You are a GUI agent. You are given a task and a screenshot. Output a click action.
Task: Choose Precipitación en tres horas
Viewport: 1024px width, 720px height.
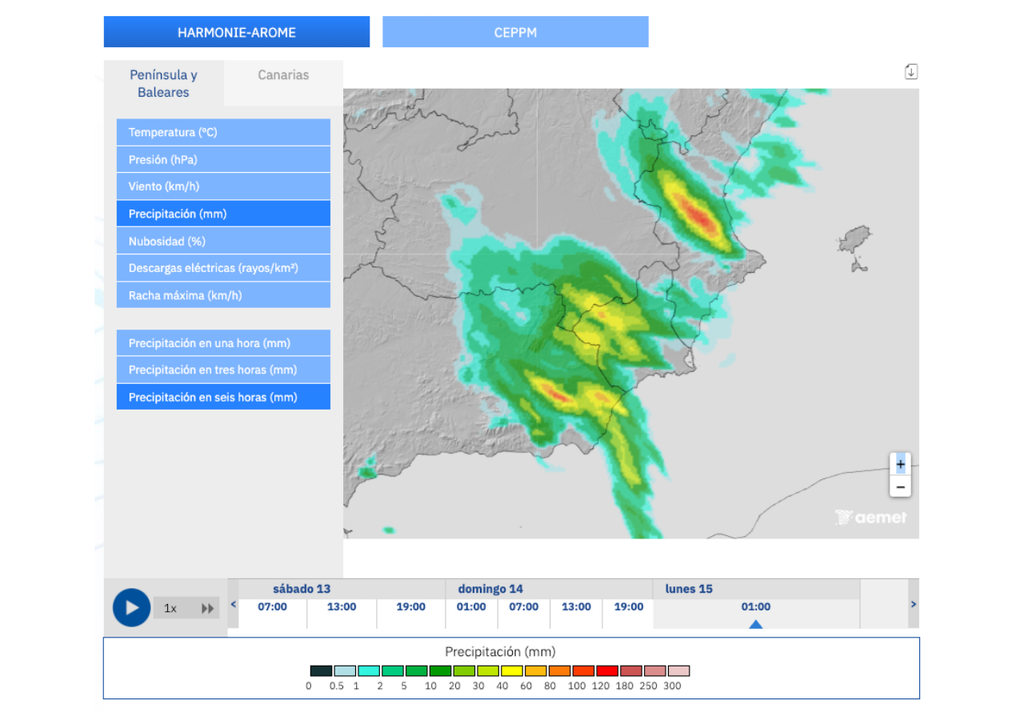(x=223, y=370)
